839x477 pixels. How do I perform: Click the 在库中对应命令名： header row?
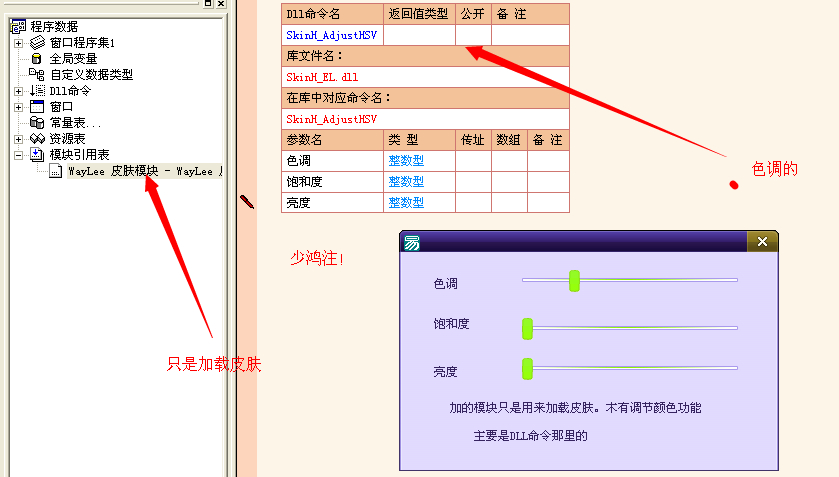(425, 98)
